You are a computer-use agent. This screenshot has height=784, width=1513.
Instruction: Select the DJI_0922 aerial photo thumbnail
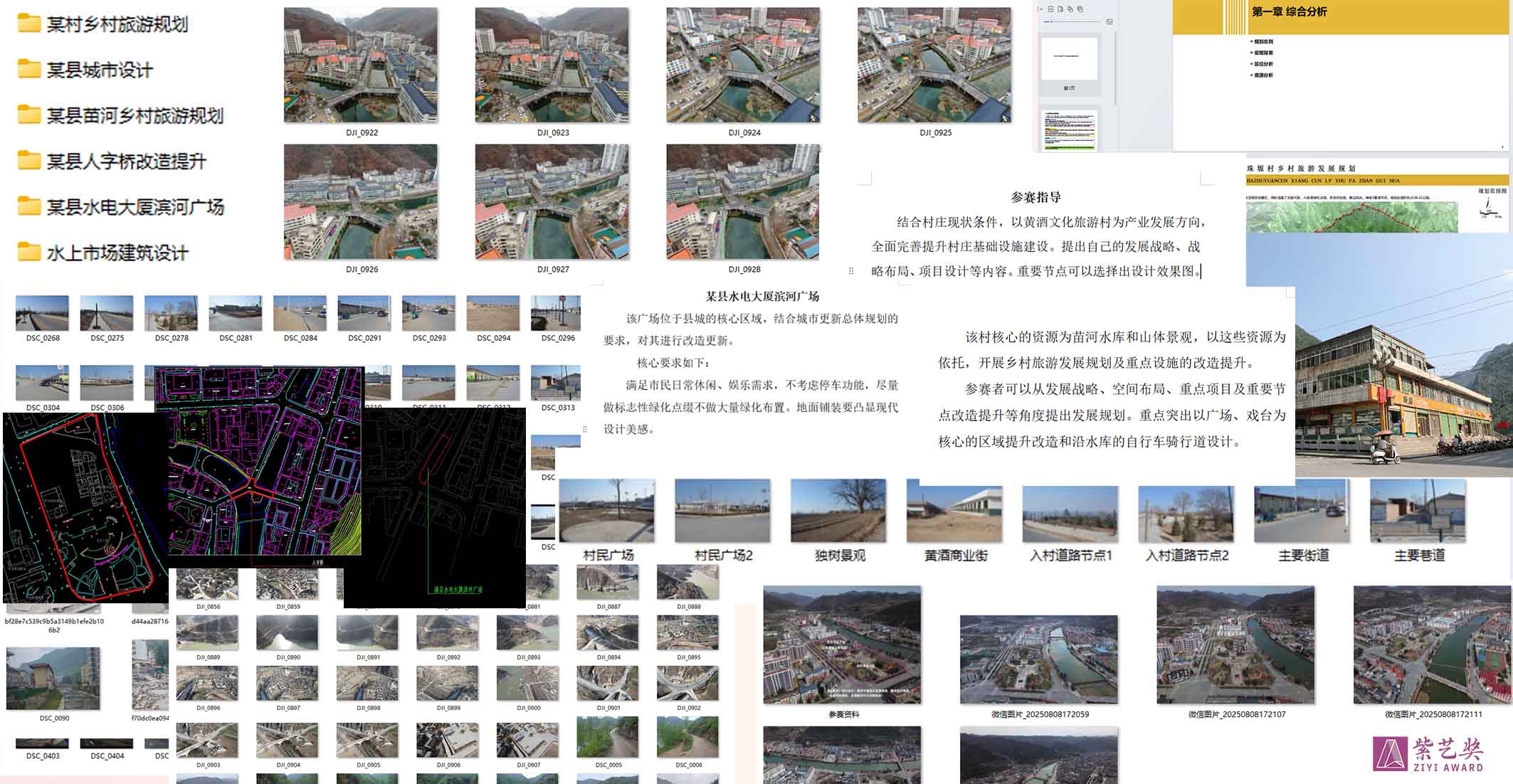361,65
